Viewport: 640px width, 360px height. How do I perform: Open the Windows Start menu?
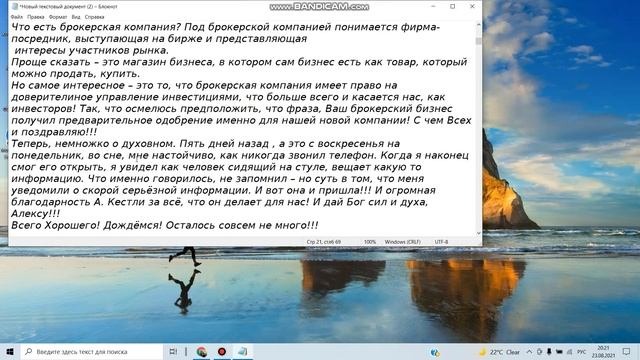(x=10, y=351)
